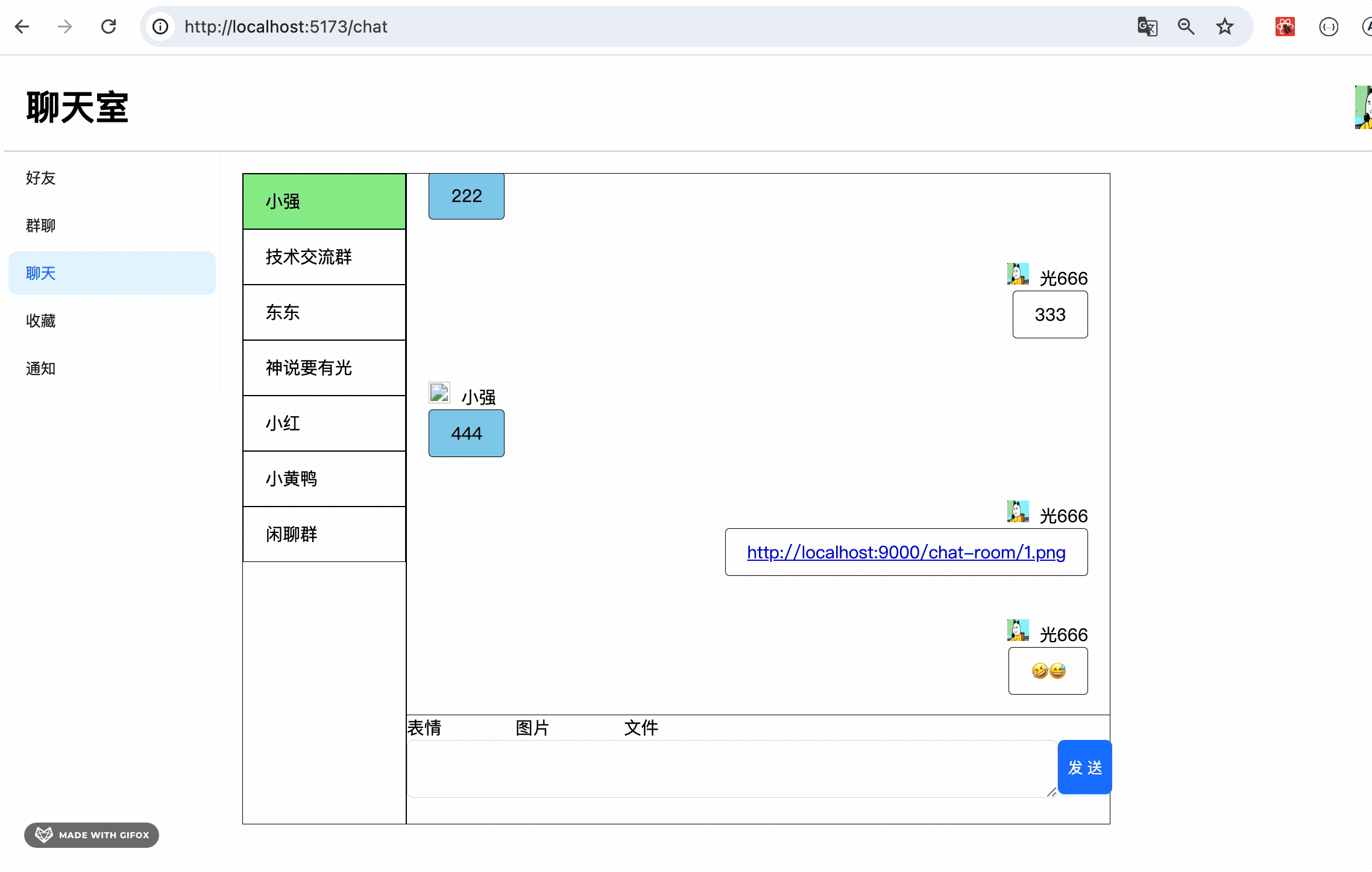This screenshot has width=1372, height=872.
Task: Click the site info icon in address bar
Action: [x=160, y=27]
